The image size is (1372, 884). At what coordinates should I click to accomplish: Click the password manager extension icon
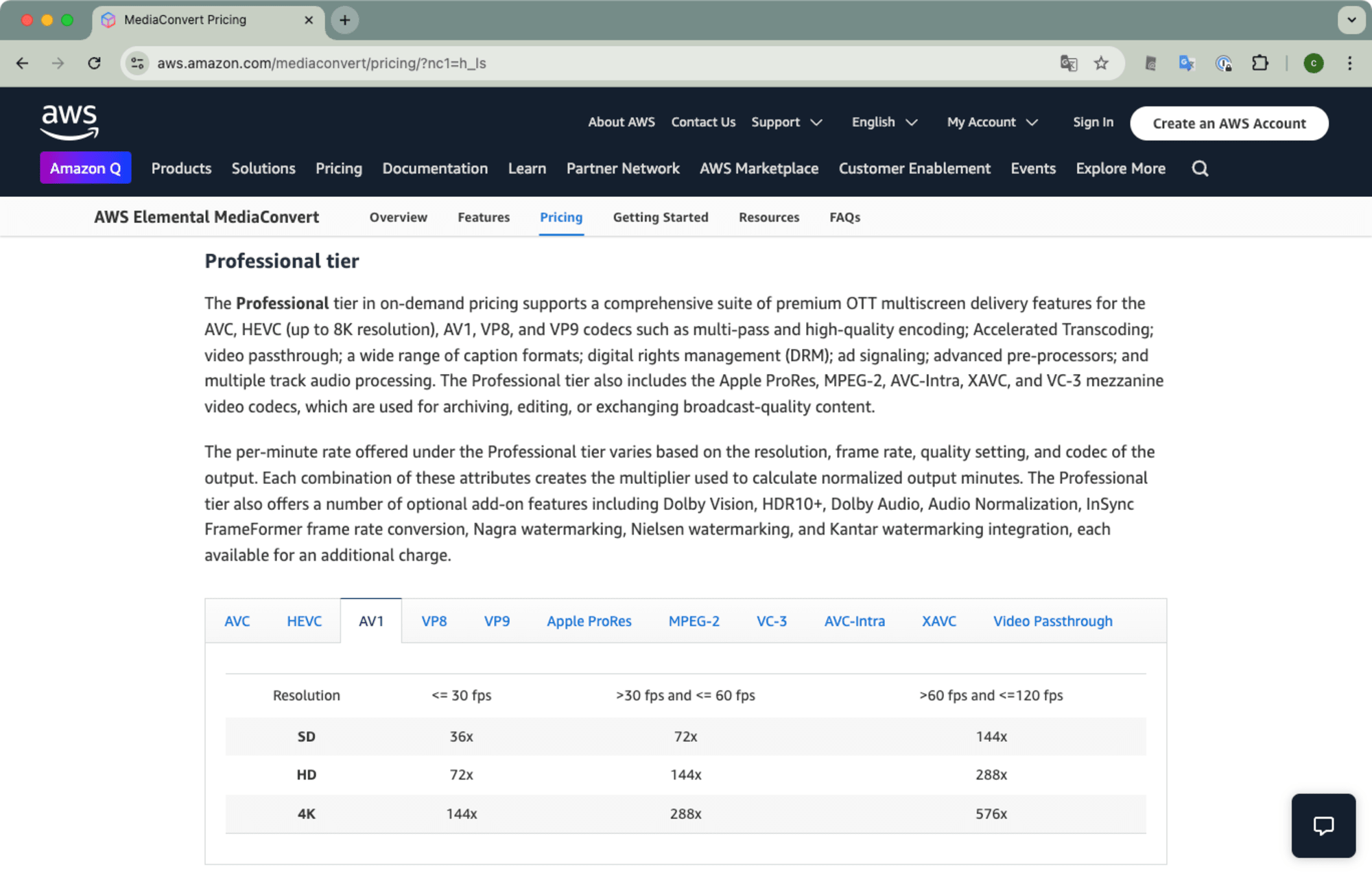[x=1224, y=63]
